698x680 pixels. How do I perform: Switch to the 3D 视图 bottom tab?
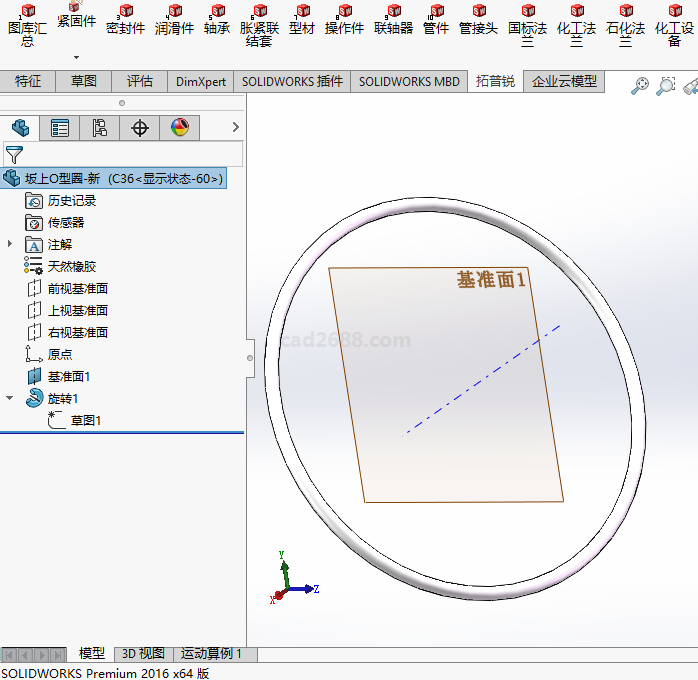pos(143,653)
